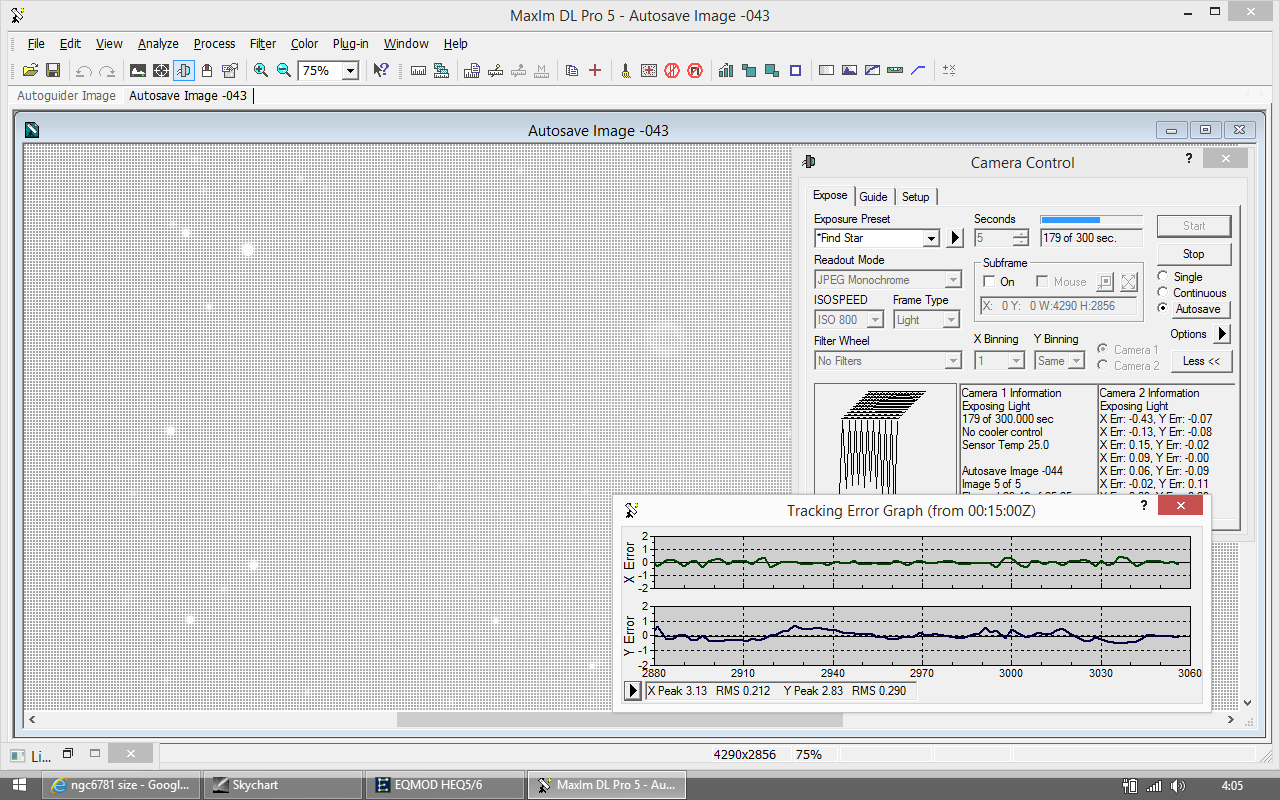Click the yellow broom cleanup icon
The height and width of the screenshot is (800, 1280).
pos(626,70)
